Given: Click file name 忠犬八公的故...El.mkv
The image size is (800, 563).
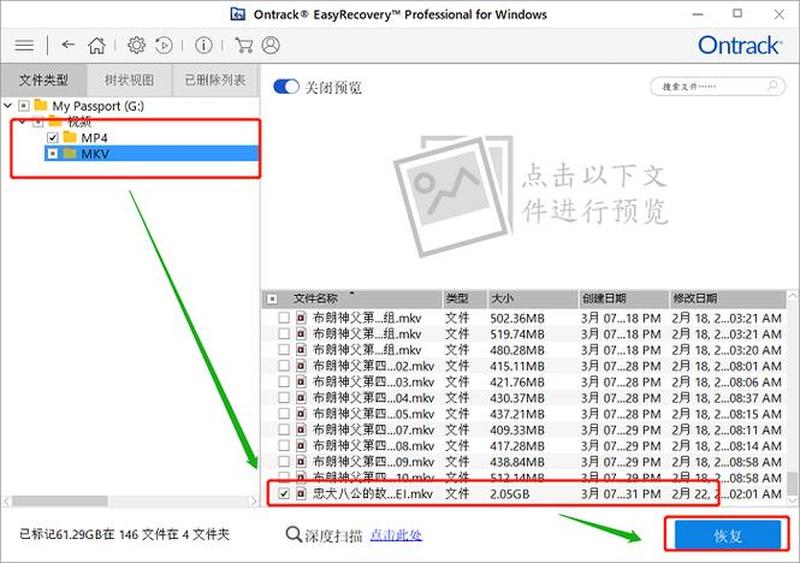Looking at the screenshot, I should [372, 494].
